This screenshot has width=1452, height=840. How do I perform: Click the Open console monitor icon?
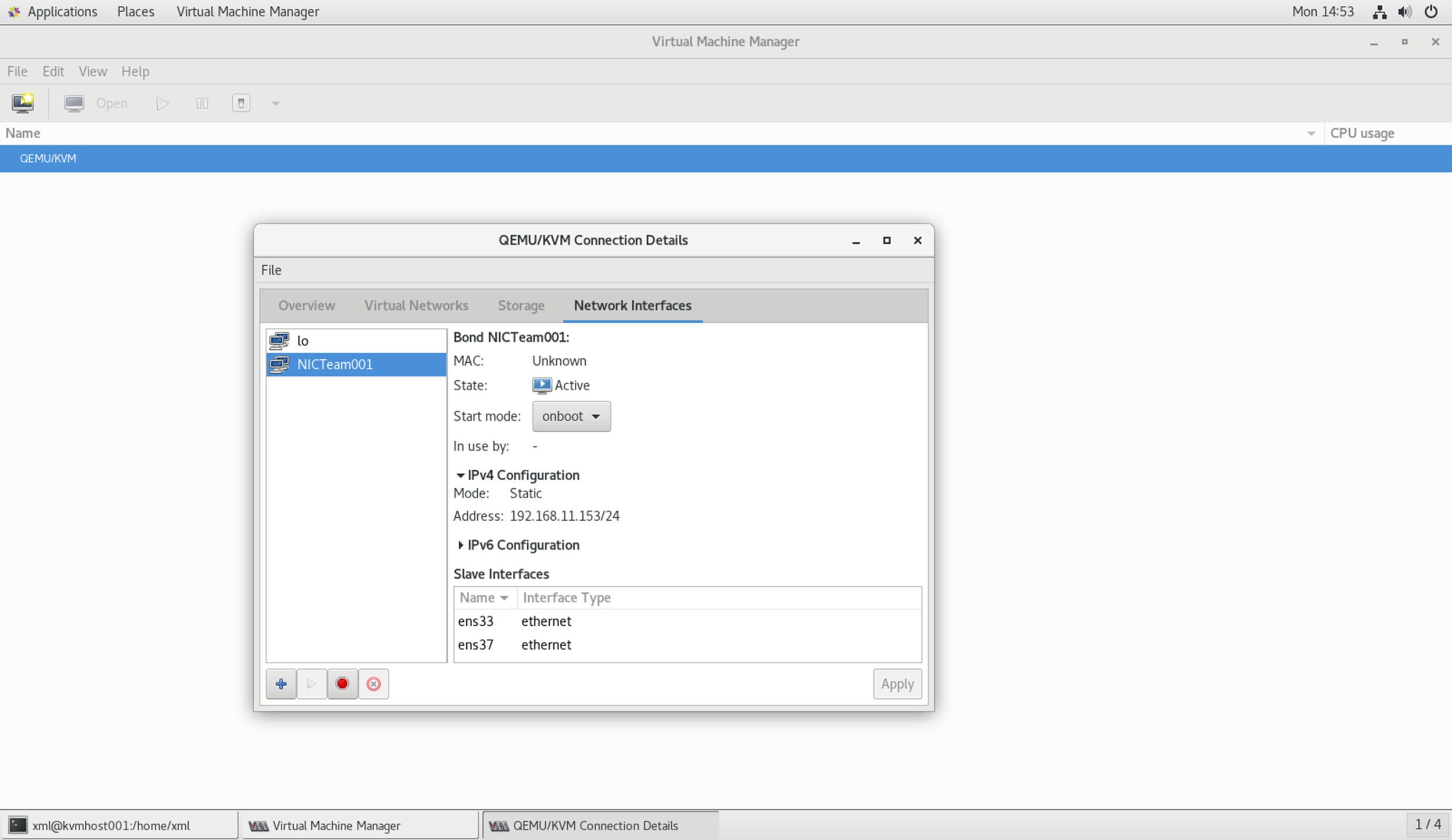click(74, 103)
